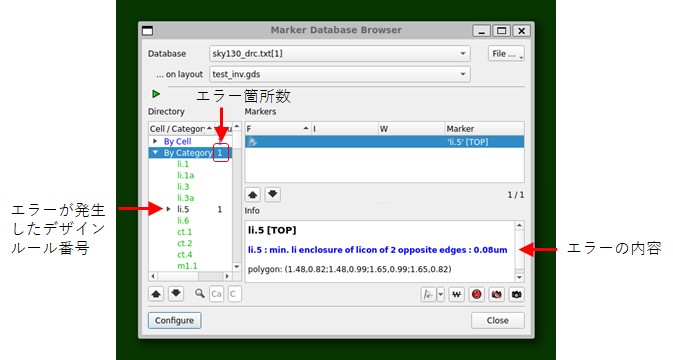Click the flag marker icon button
This screenshot has height=360, width=673.
click(x=428, y=294)
